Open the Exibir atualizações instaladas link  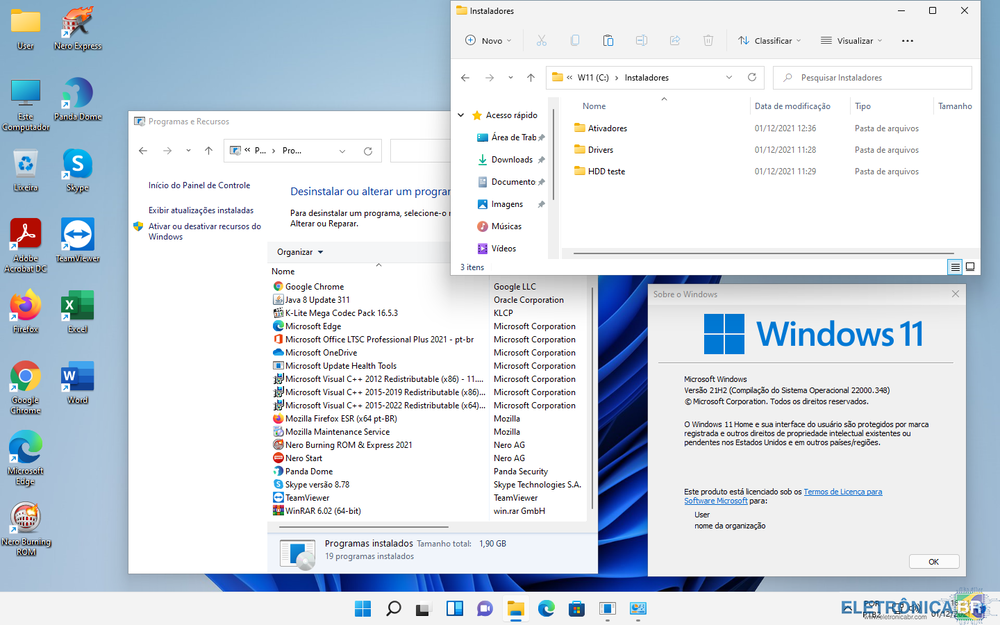tap(201, 211)
